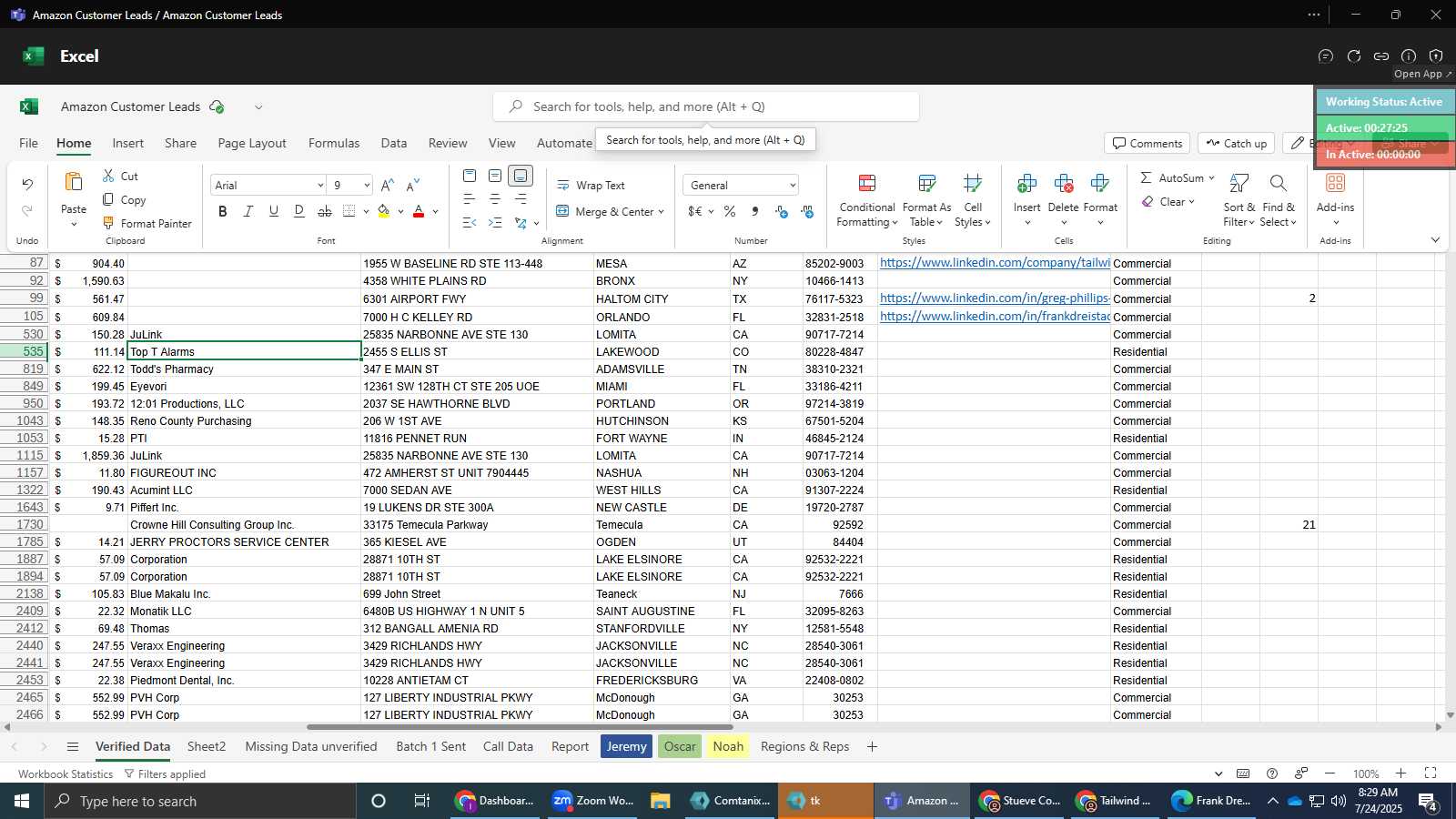Click the Insert cells icon
The width and height of the screenshot is (1456, 819).
click(x=1026, y=184)
